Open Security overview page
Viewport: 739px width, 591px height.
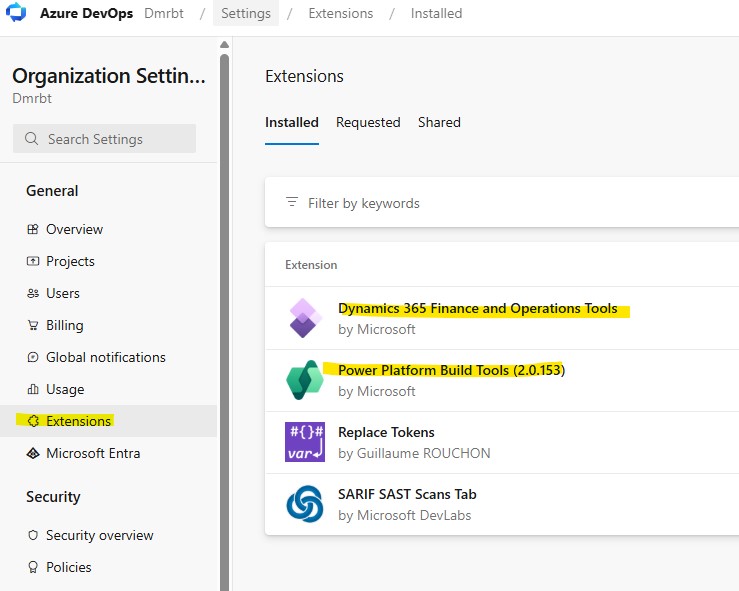click(x=99, y=535)
